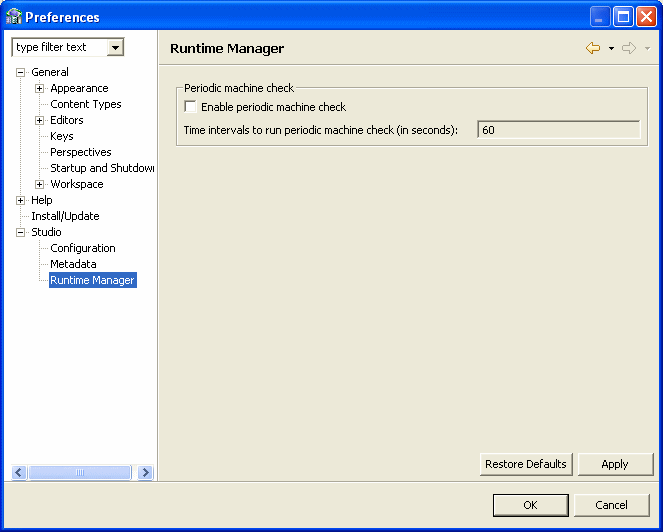Open the Keys preference page
Image resolution: width=663 pixels, height=532 pixels.
tap(62, 136)
